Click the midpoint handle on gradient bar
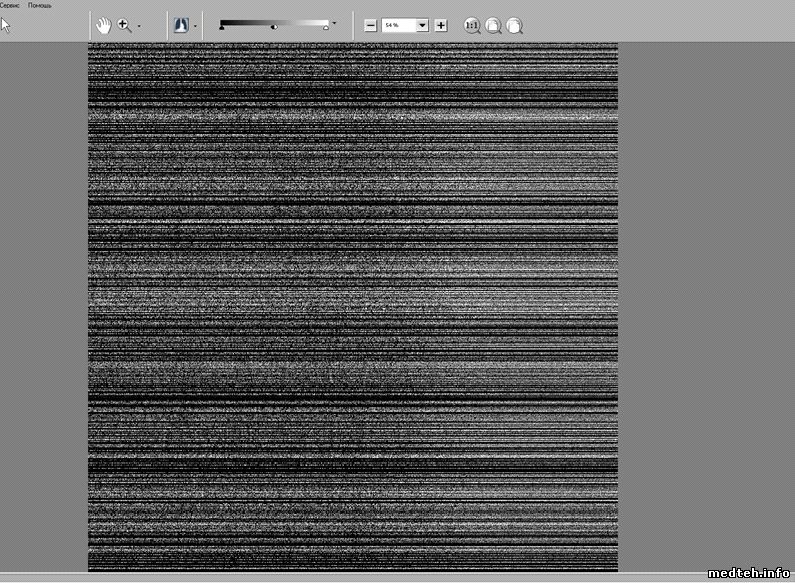The height and width of the screenshot is (583, 795). tap(274, 29)
